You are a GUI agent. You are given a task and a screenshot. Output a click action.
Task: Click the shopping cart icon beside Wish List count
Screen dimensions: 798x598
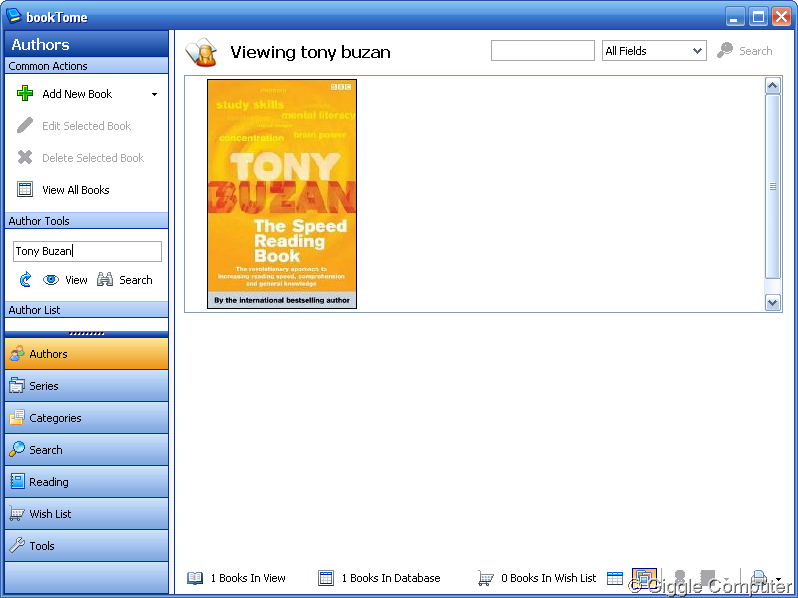point(486,578)
